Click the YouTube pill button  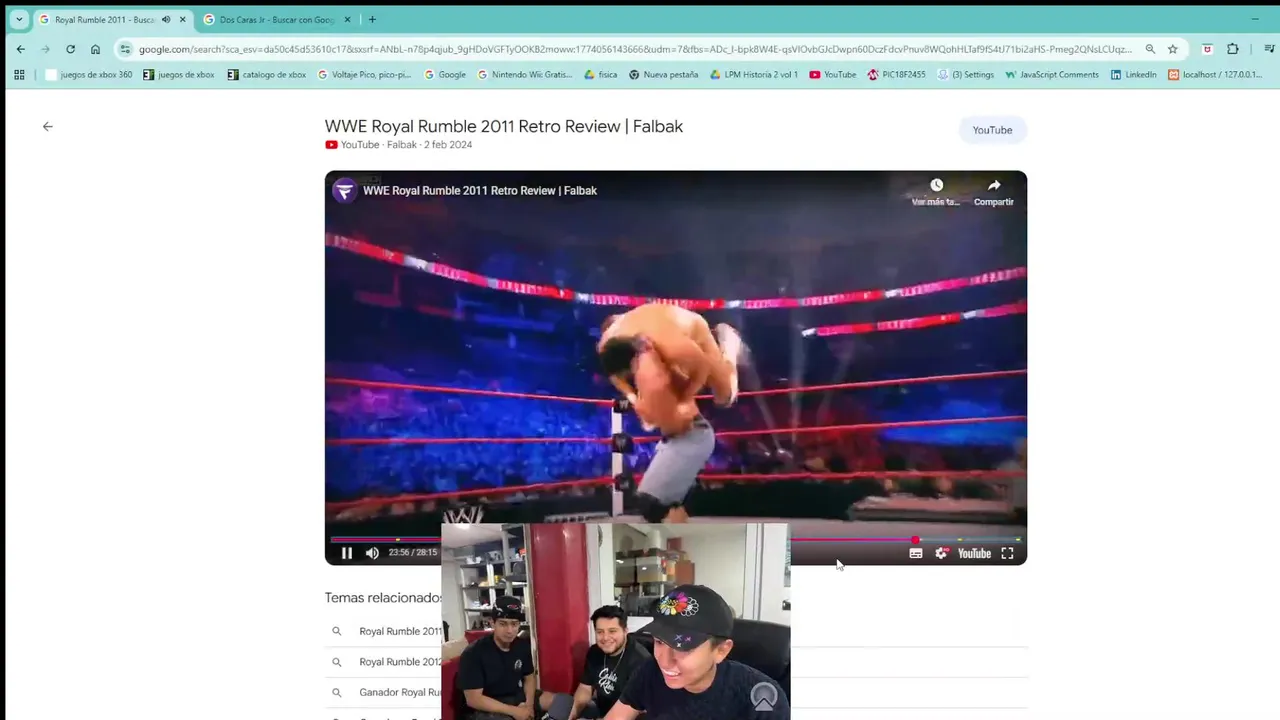[x=992, y=130]
